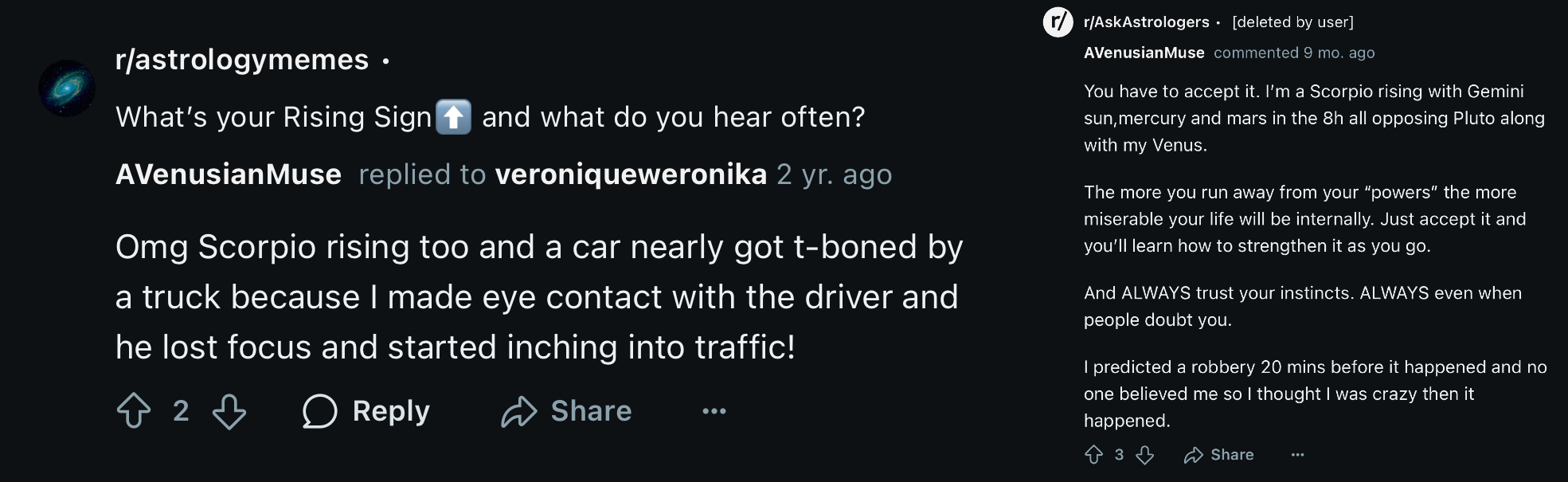Open AVenusianMuse profile in the right comment
This screenshot has width=1568, height=482.
[1144, 53]
